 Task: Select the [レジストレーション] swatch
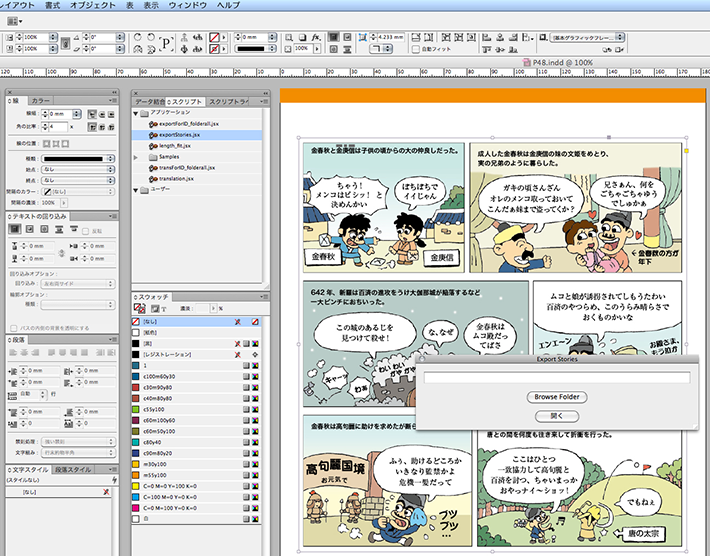(x=196, y=355)
